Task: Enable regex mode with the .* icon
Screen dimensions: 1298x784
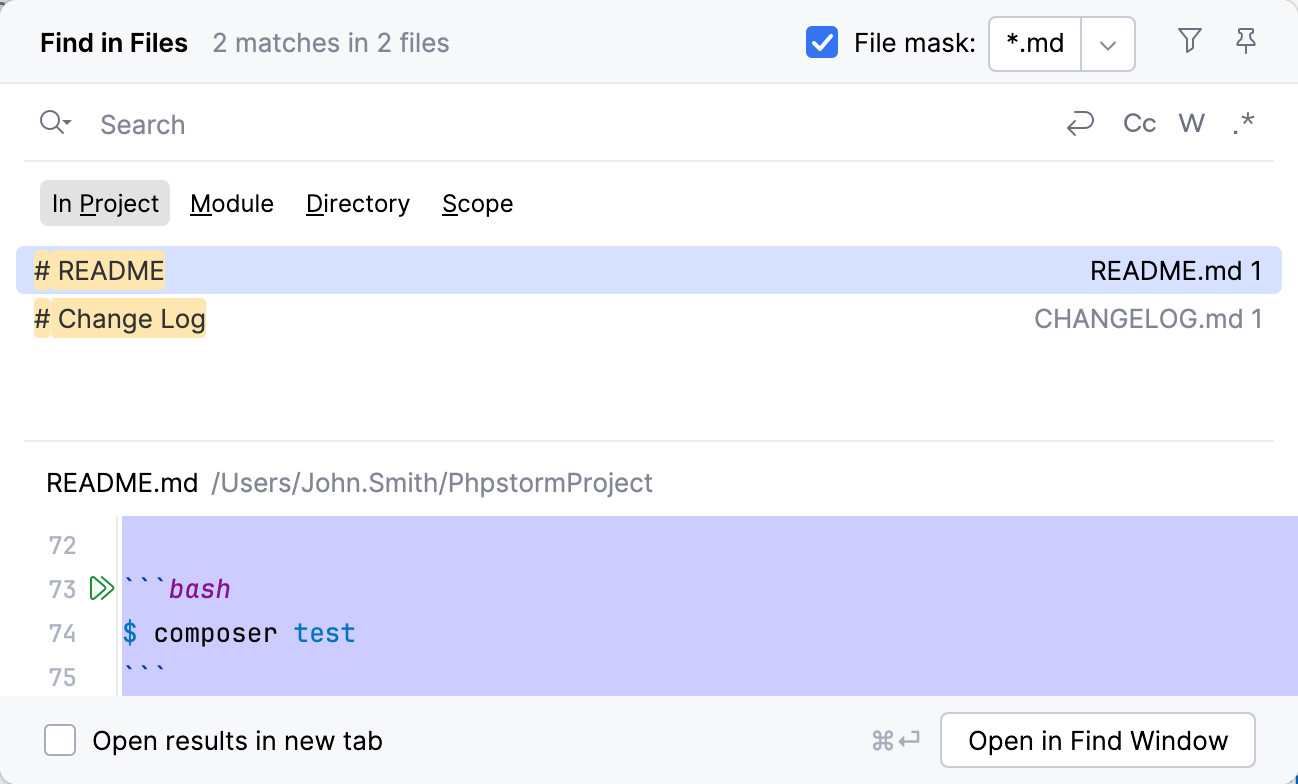Action: point(1243,123)
